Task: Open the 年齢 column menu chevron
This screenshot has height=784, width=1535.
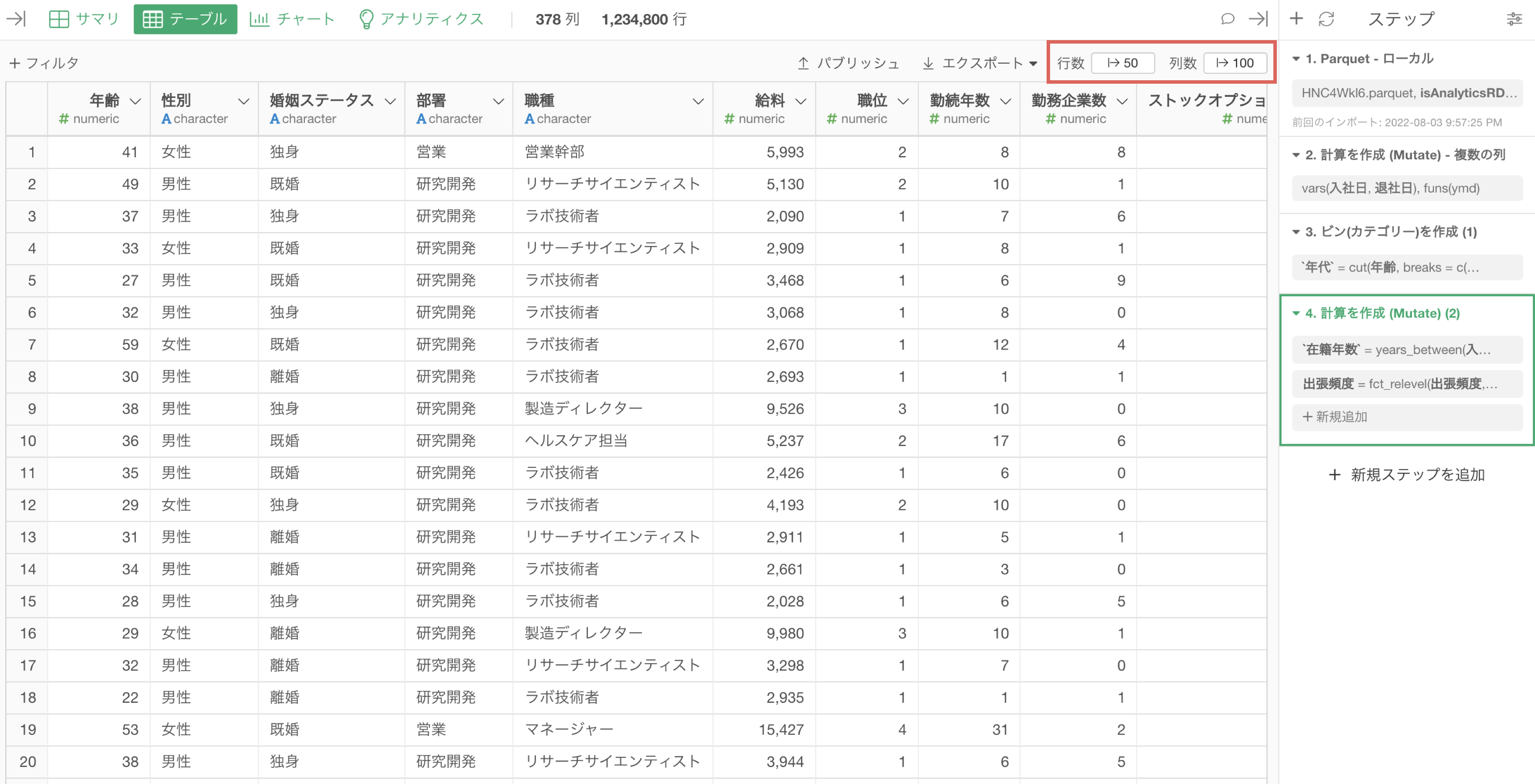Action: tap(135, 101)
